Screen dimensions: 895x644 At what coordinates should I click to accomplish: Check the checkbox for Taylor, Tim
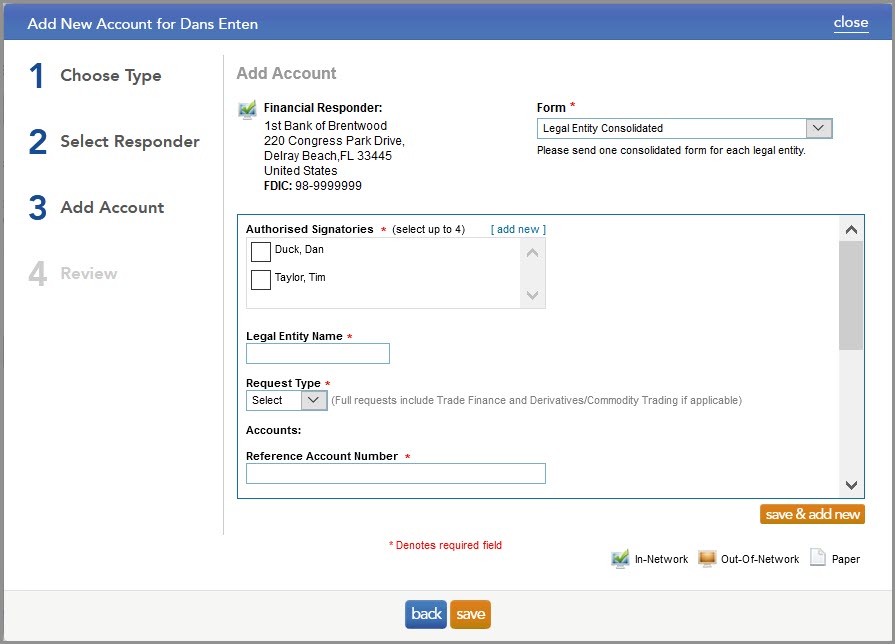click(260, 277)
